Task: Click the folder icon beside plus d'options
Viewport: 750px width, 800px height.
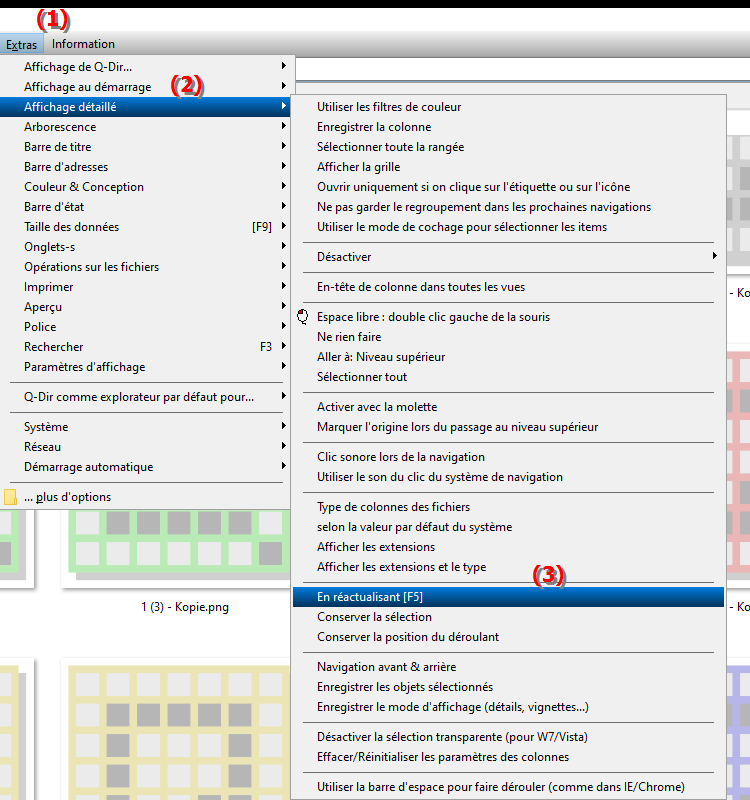Action: click(x=10, y=497)
